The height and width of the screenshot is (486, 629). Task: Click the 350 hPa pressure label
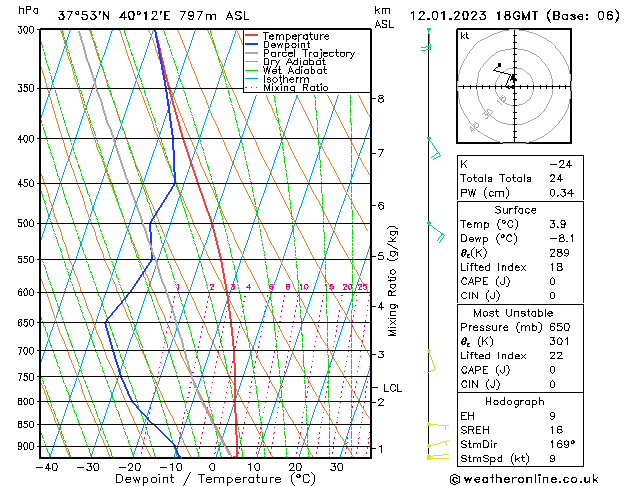pos(28,88)
